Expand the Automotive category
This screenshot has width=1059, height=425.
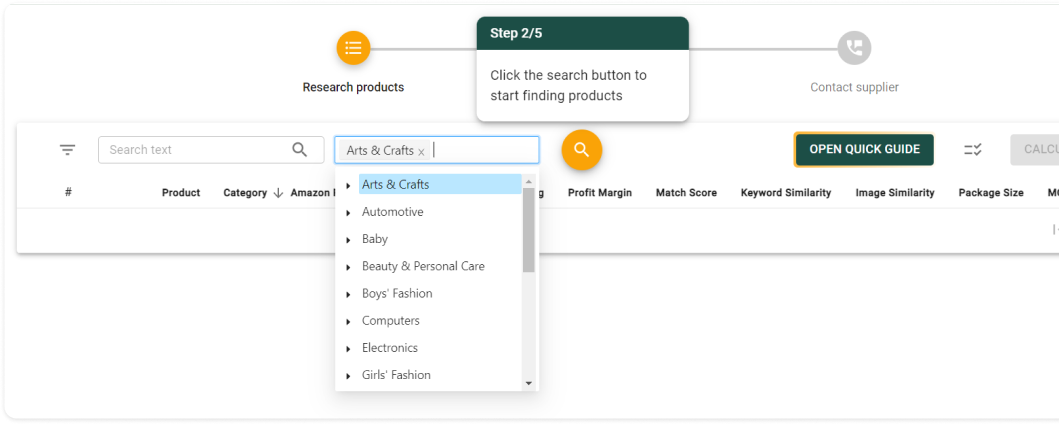(x=348, y=213)
